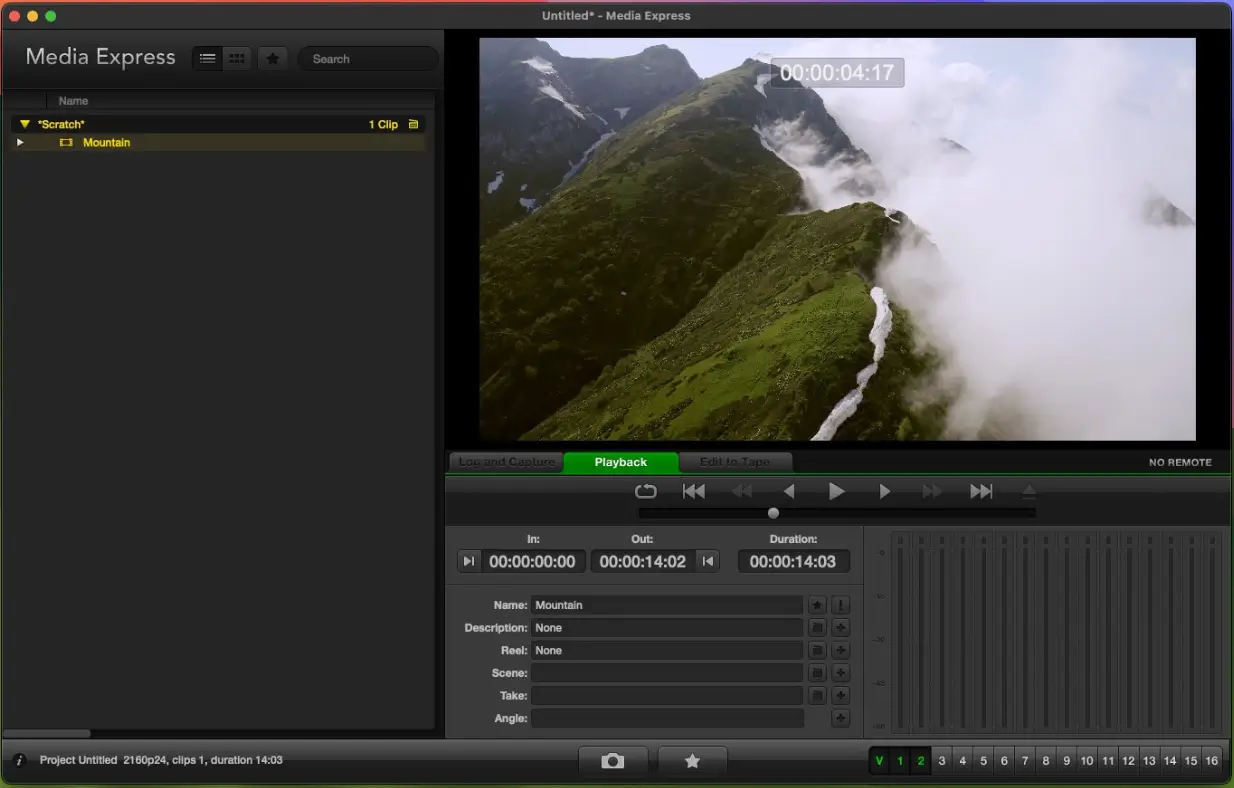The image size is (1234, 788).
Task: Click the 00:00:04:17 timecode overlay
Action: point(837,73)
